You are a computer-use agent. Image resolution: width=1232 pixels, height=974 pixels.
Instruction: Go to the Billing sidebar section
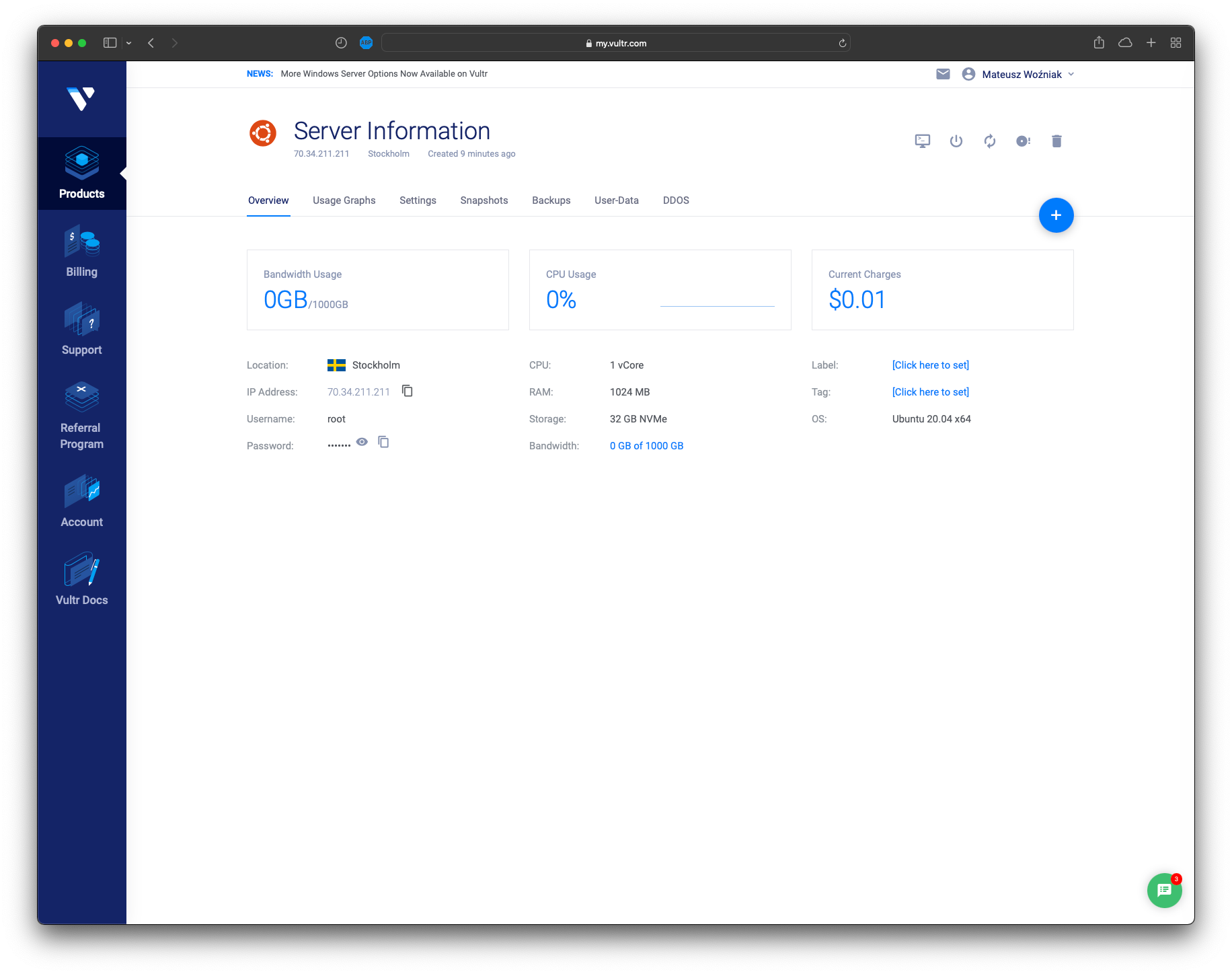click(81, 252)
